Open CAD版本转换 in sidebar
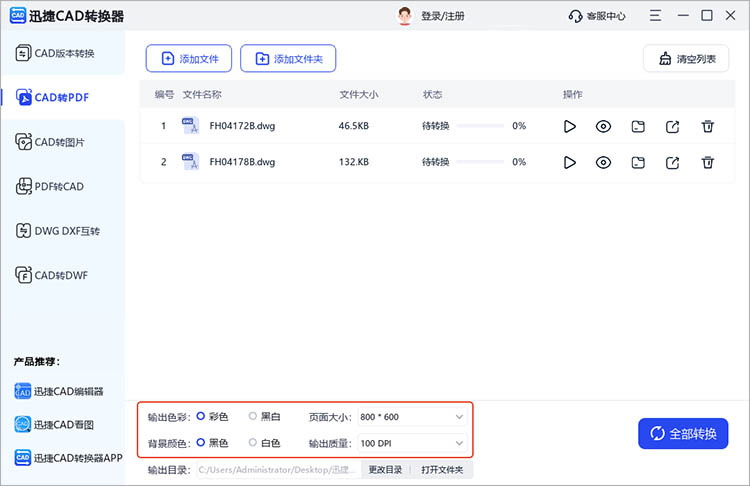This screenshot has height=486, width=750. (x=63, y=53)
